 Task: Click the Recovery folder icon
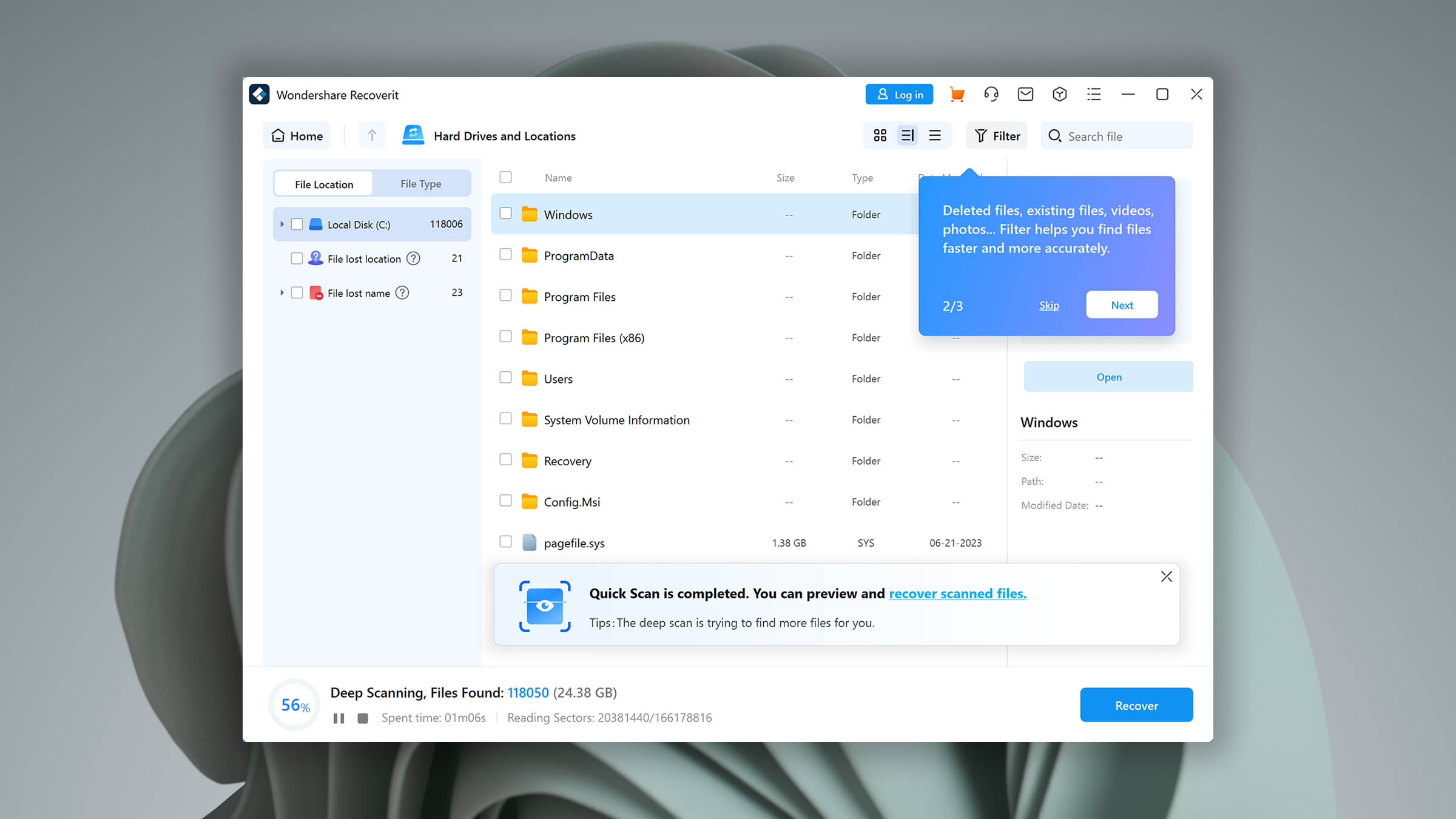tap(530, 460)
